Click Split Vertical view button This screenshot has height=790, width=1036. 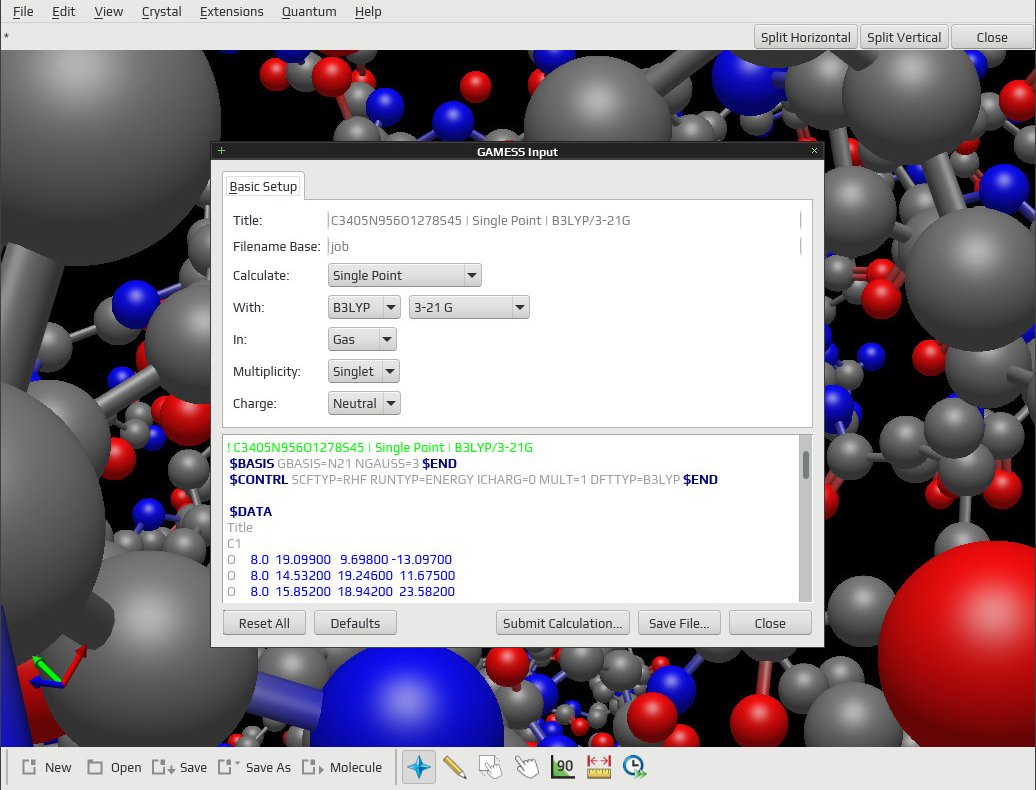point(904,37)
